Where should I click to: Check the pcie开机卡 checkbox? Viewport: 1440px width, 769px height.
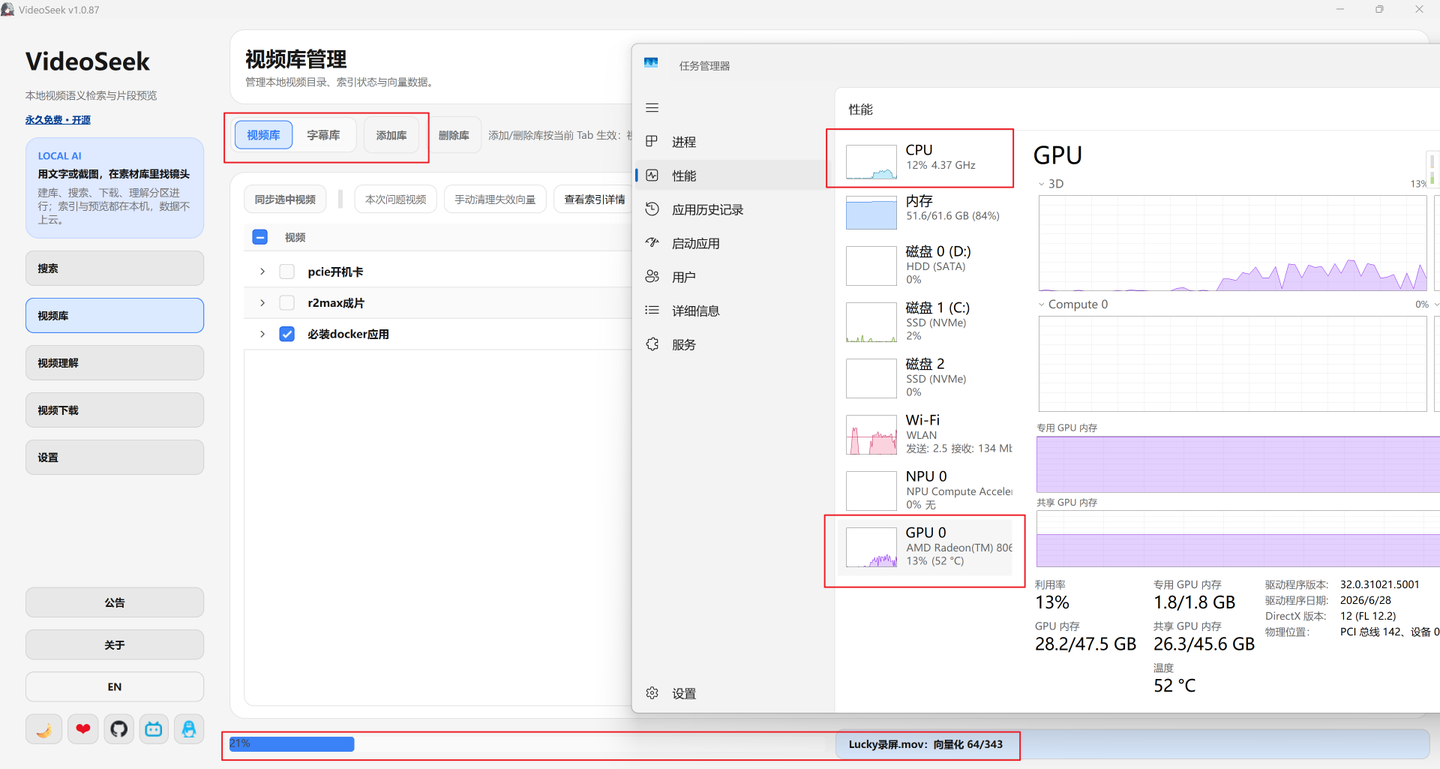coord(287,272)
